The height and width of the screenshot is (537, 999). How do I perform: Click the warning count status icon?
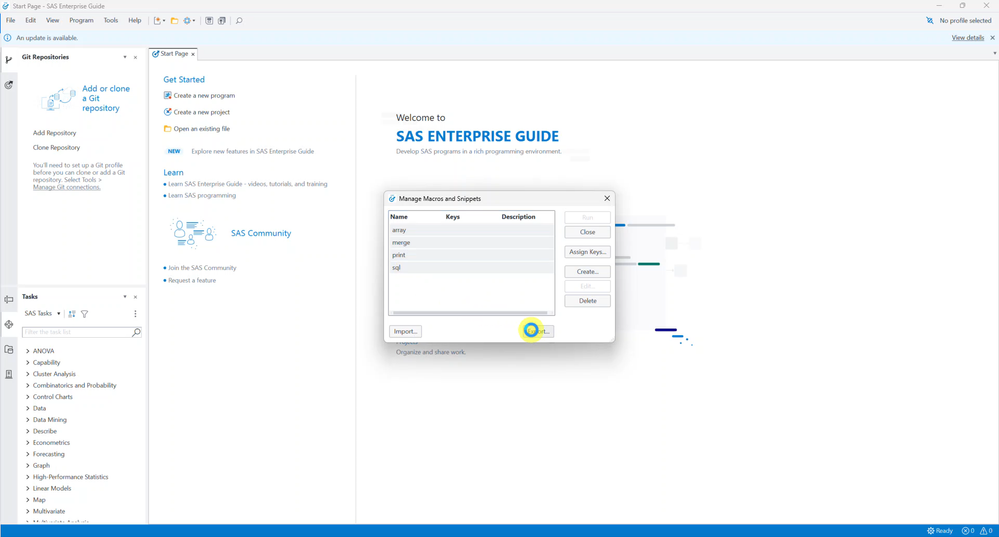[986, 531]
